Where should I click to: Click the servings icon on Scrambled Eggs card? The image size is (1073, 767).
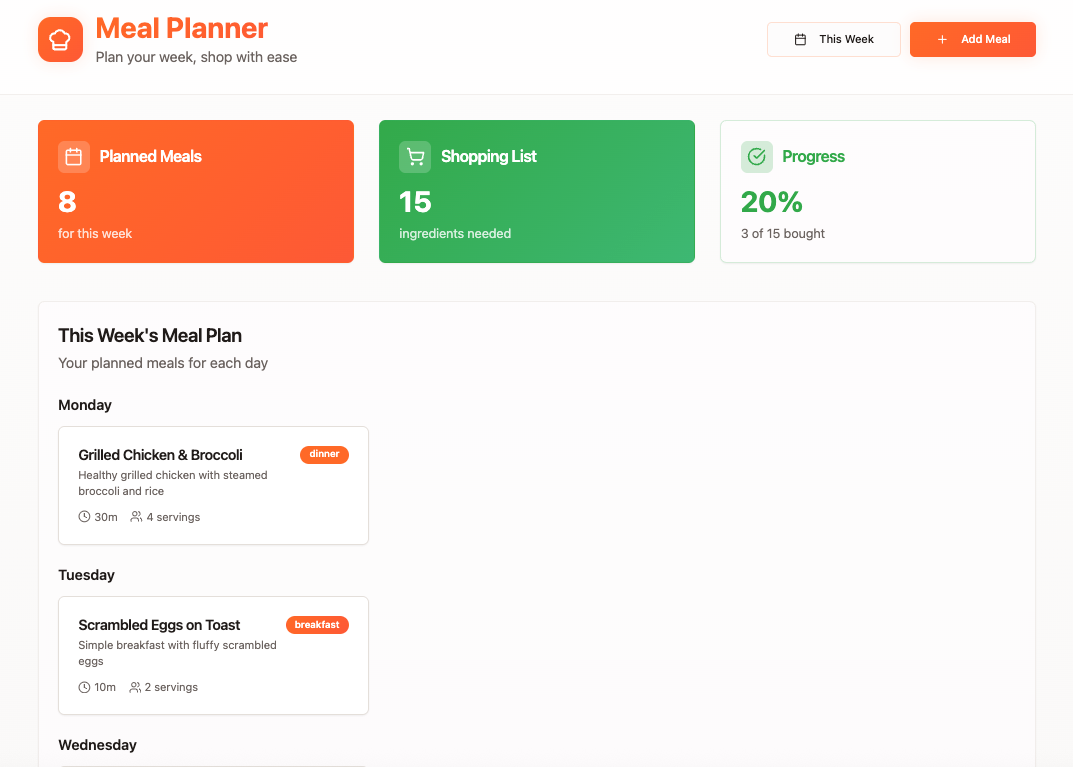(135, 687)
